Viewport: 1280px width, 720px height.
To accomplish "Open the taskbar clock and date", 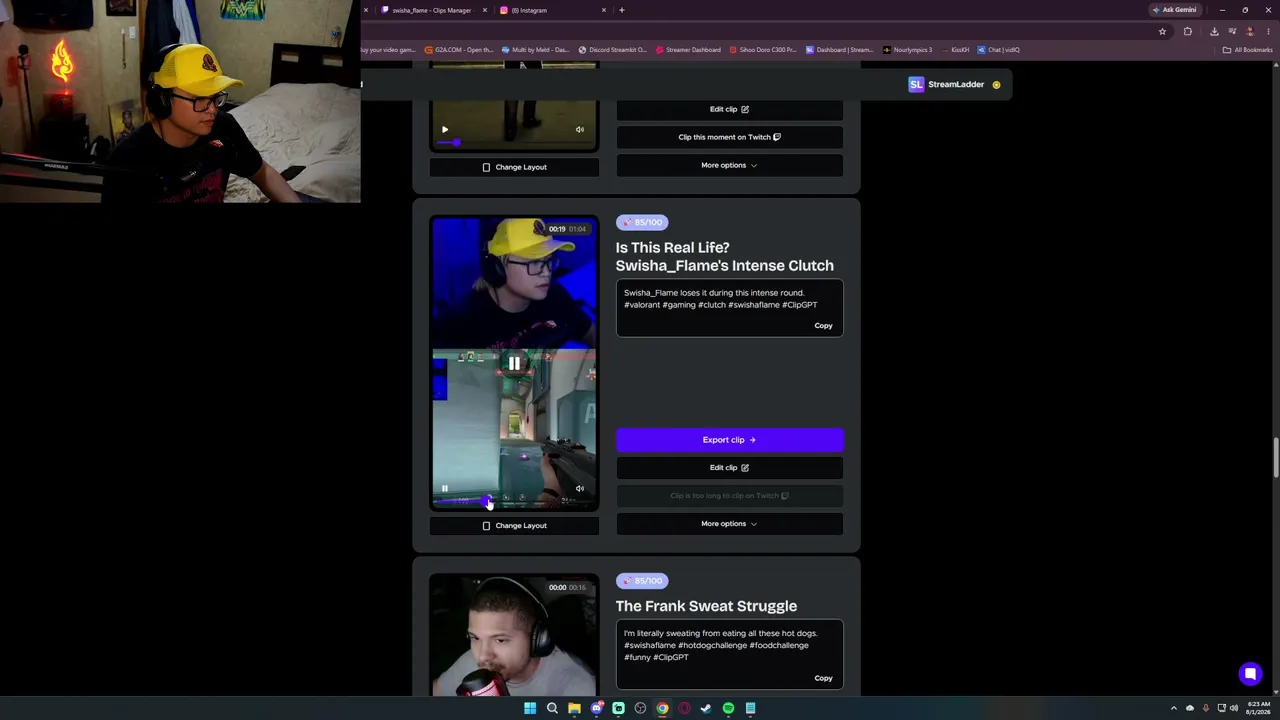I will pyautogui.click(x=1257, y=708).
